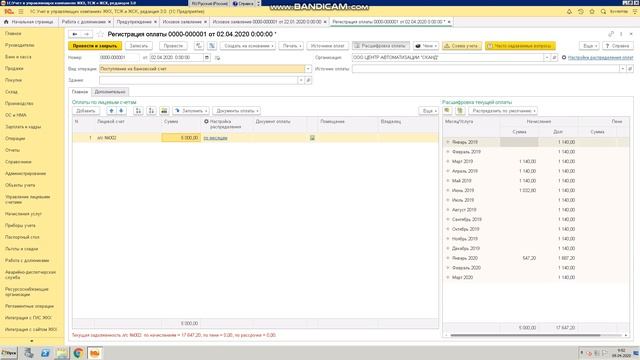Viewport: 640px width, 360px height.
Task: Click the 'Записать' button
Action: [139, 46]
